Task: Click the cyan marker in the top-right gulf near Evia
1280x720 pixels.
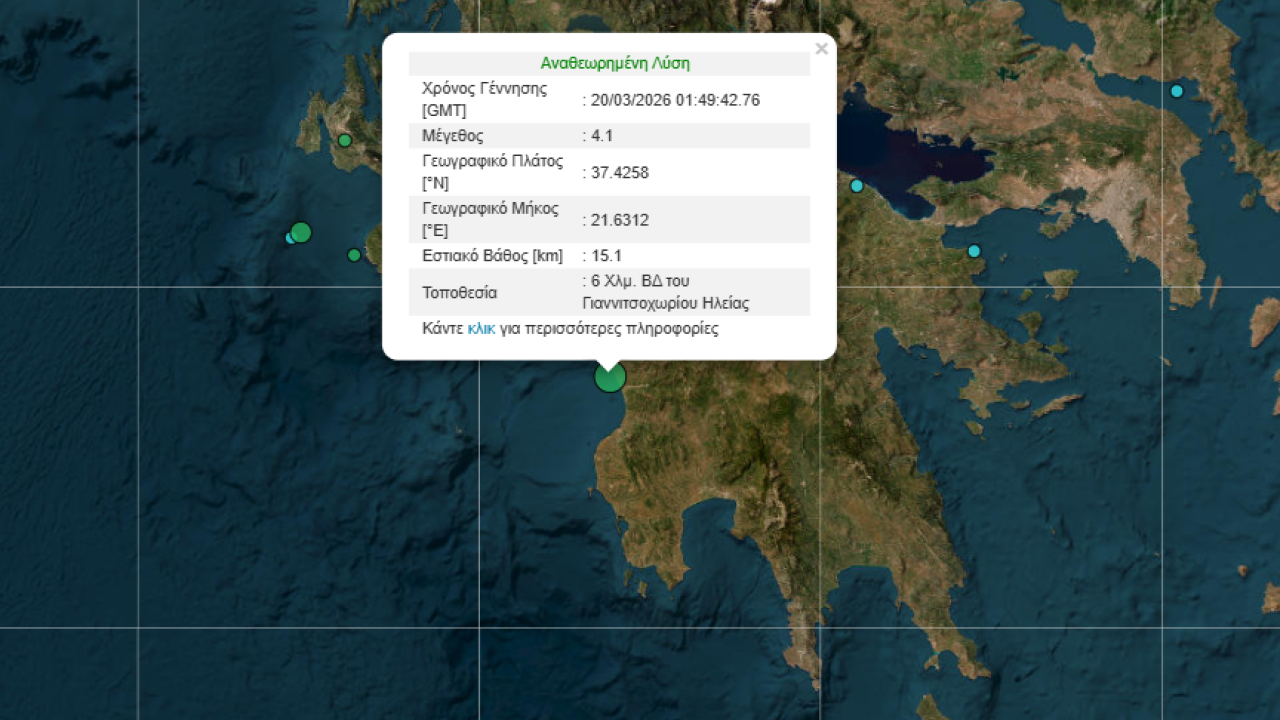Action: 1177,91
